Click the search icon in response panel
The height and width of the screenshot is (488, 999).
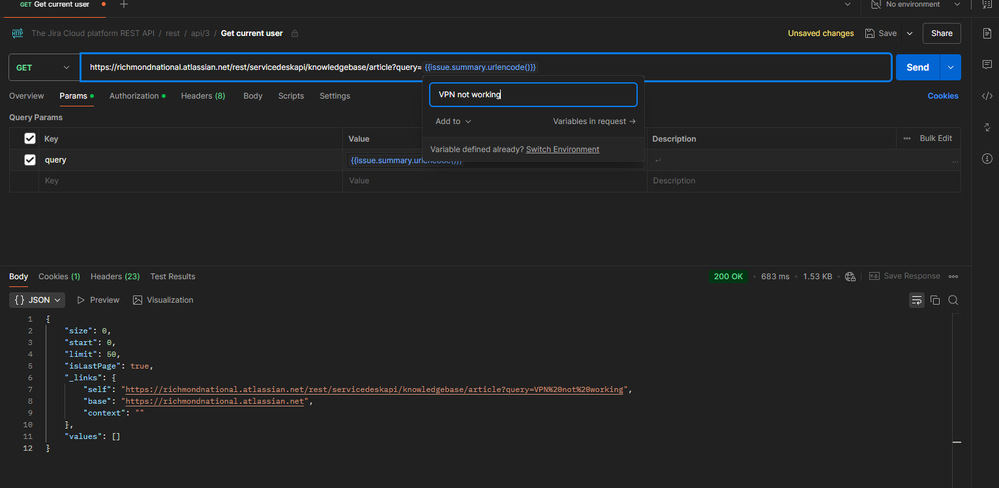tap(954, 300)
